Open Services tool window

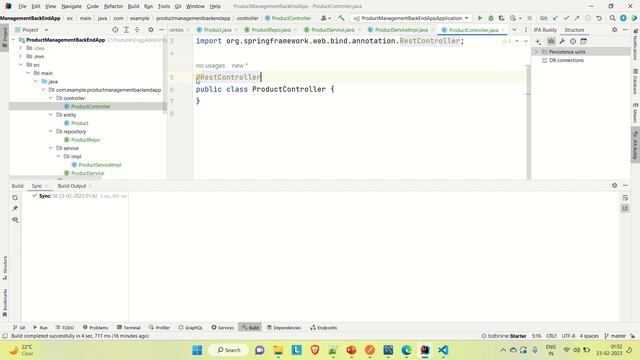pos(223,327)
